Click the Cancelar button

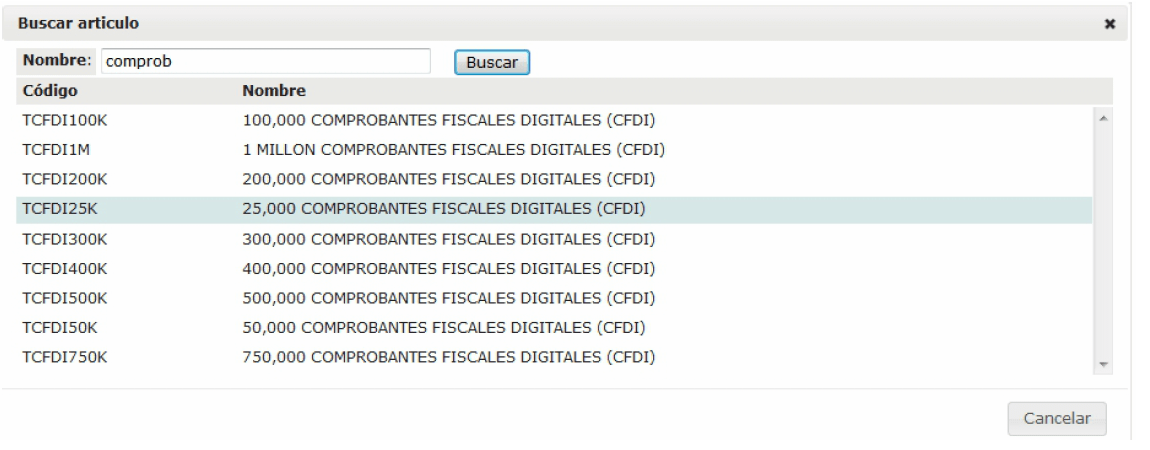(1055, 418)
